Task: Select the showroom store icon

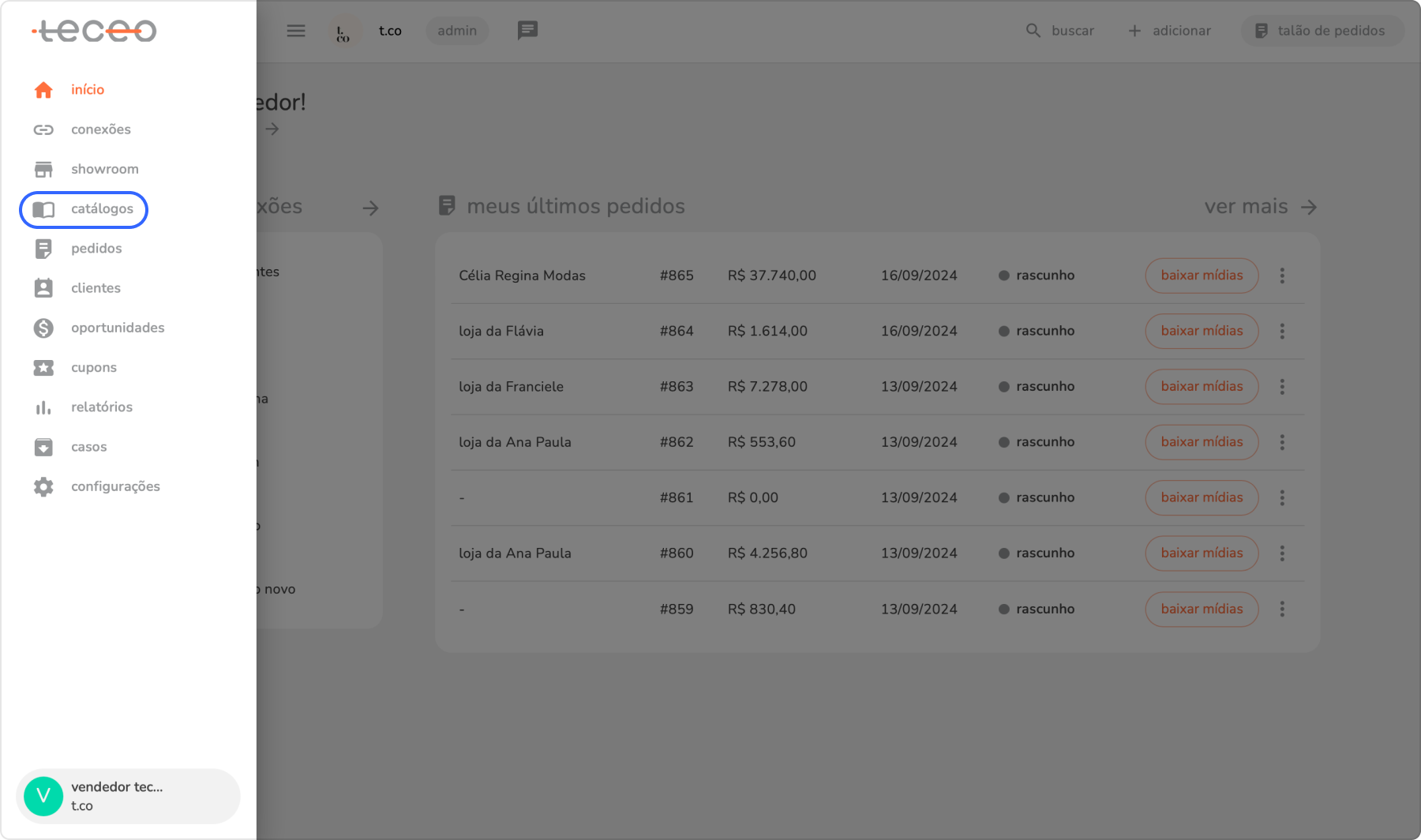Action: point(43,169)
